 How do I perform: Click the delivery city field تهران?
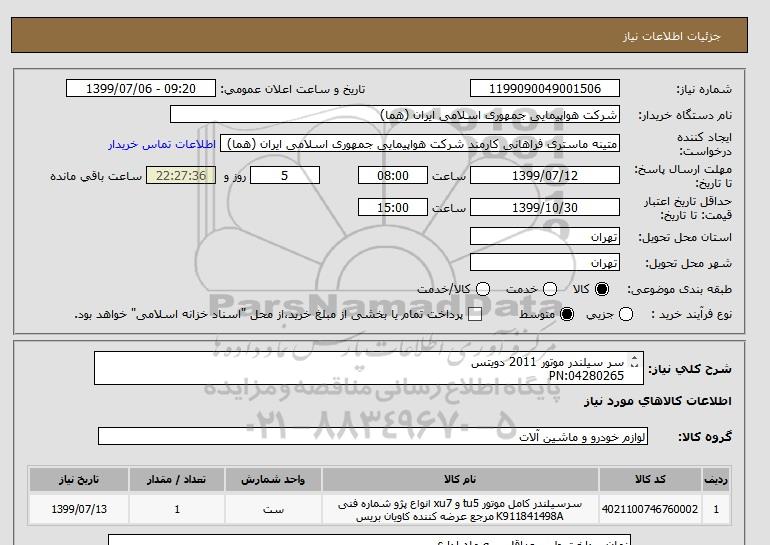545,263
